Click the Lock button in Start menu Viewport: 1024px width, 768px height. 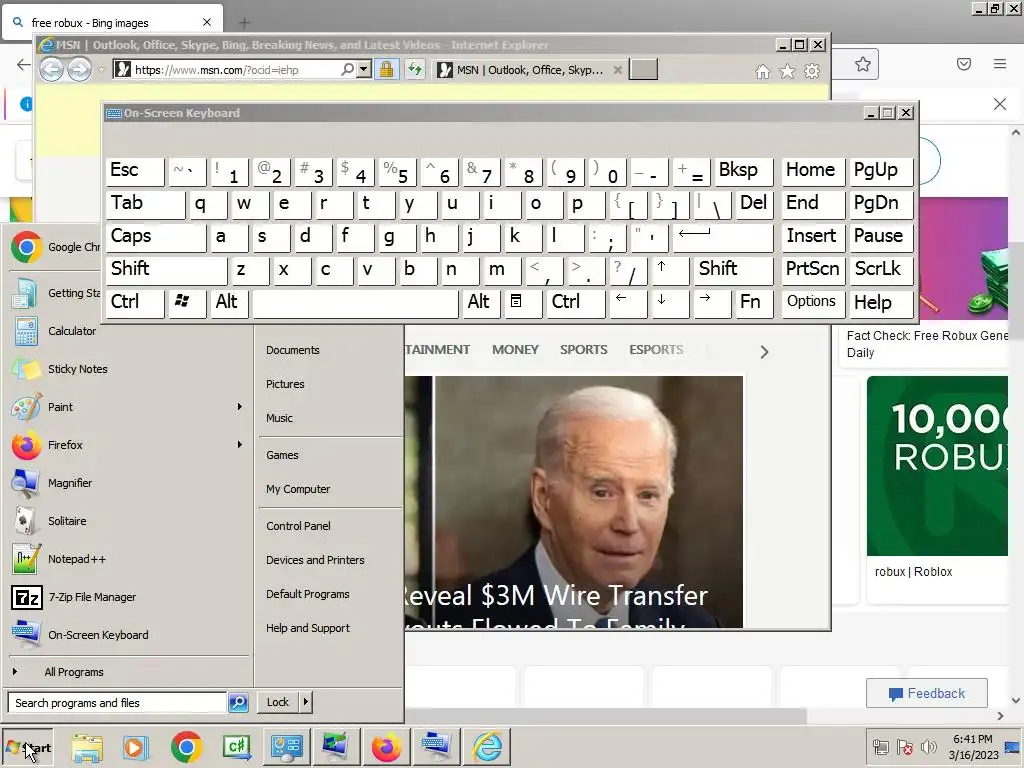[278, 702]
